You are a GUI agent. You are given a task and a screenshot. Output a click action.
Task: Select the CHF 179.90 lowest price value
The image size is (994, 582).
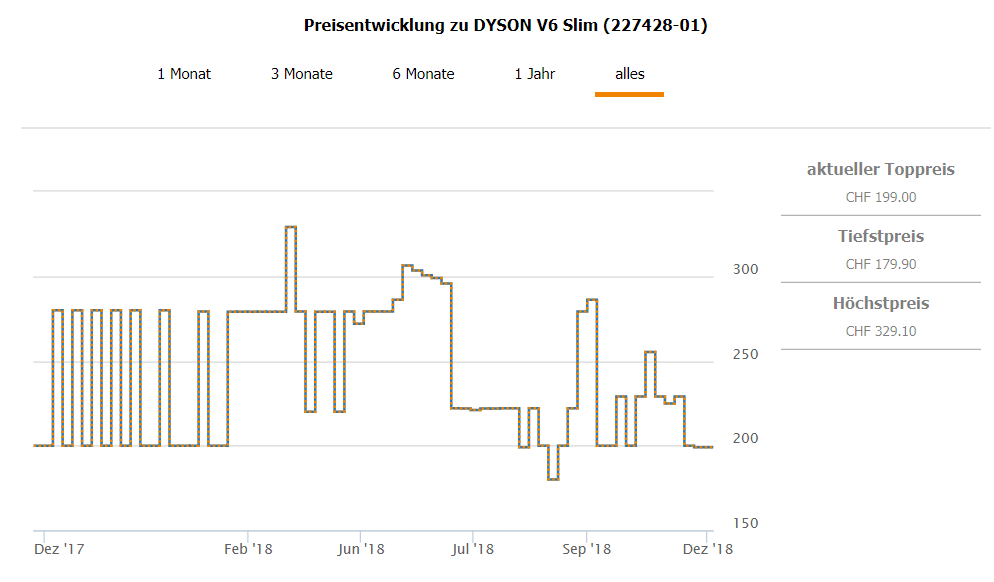pyautogui.click(x=881, y=264)
